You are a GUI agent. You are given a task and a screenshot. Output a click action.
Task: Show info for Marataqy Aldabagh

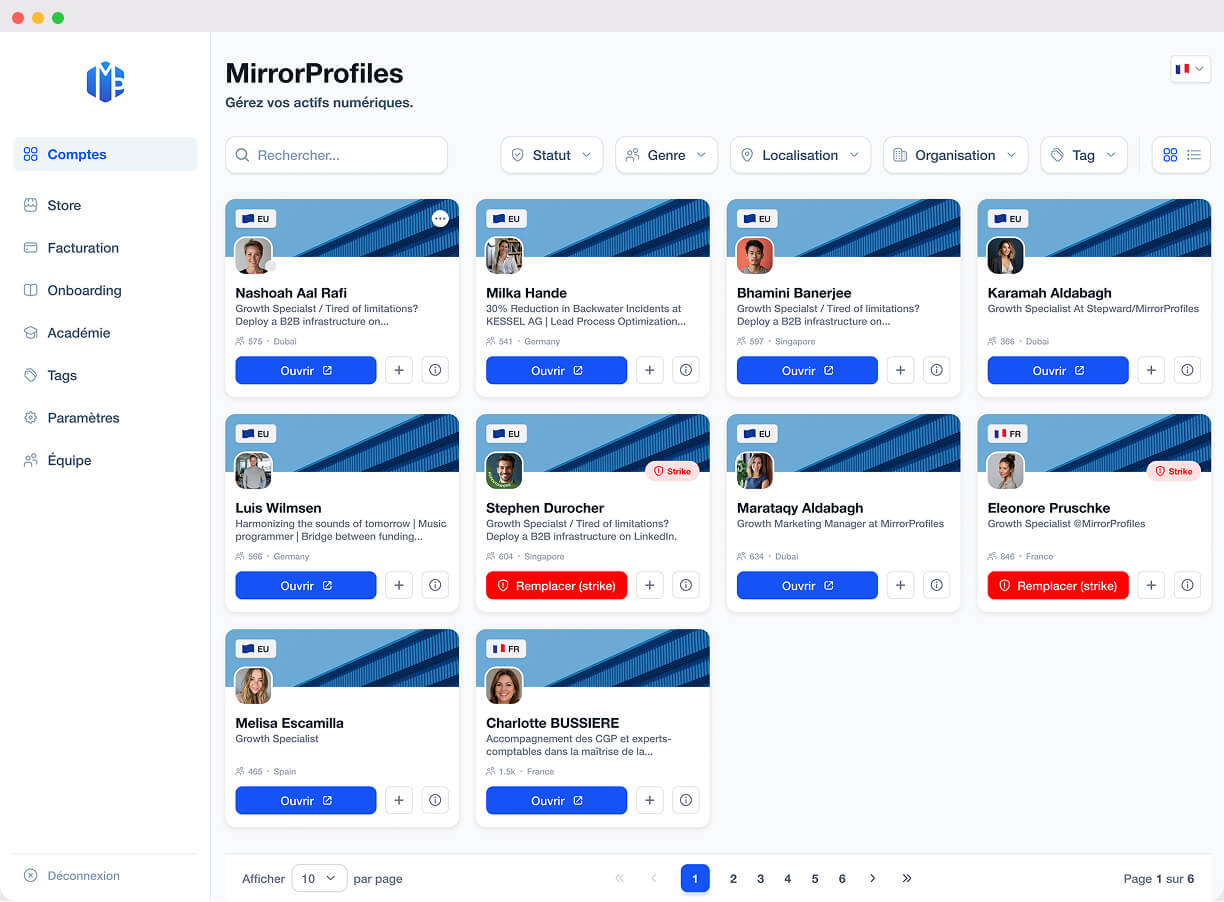tap(937, 585)
